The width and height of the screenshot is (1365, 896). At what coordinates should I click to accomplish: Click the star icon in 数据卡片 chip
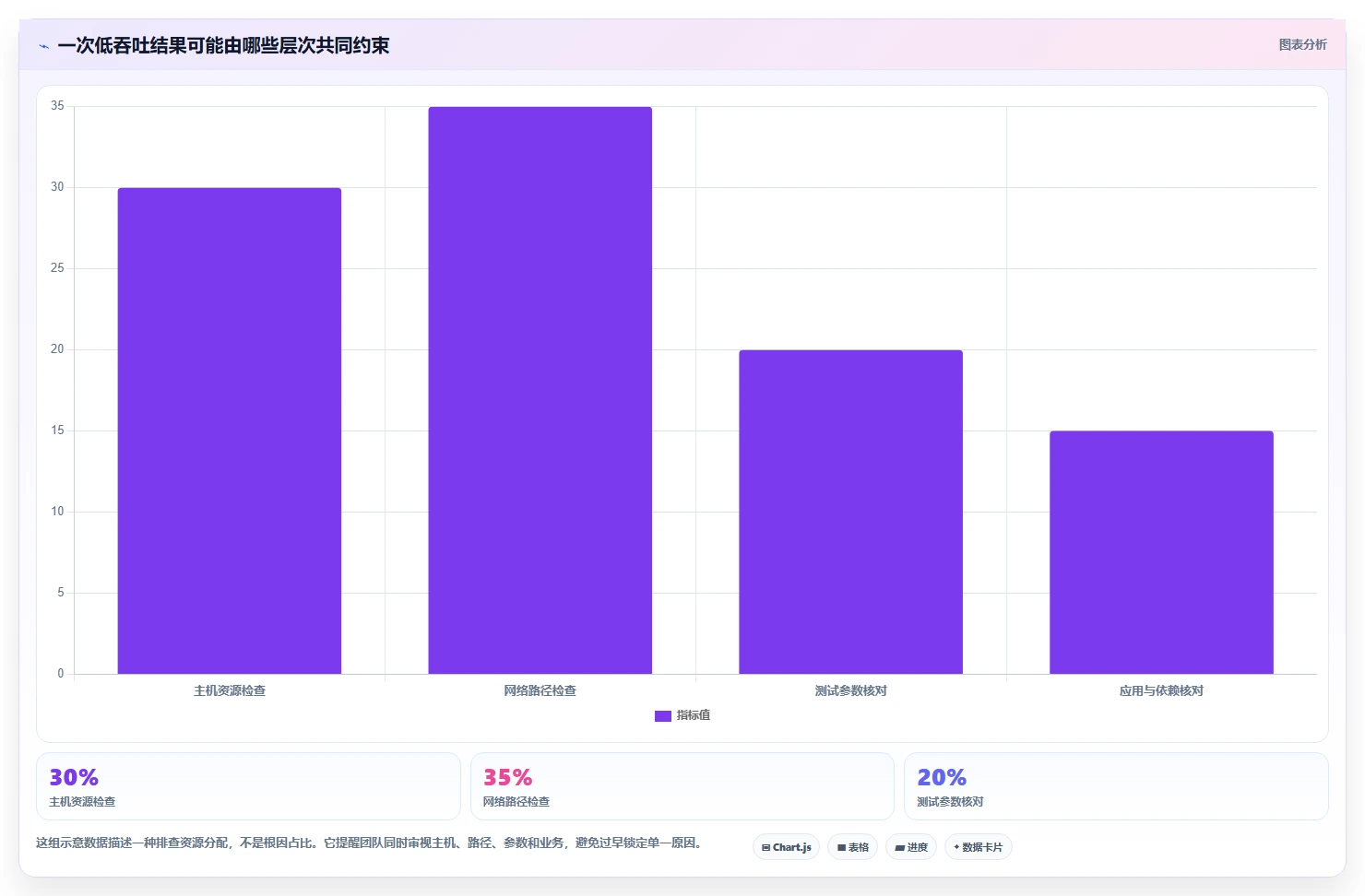[956, 847]
